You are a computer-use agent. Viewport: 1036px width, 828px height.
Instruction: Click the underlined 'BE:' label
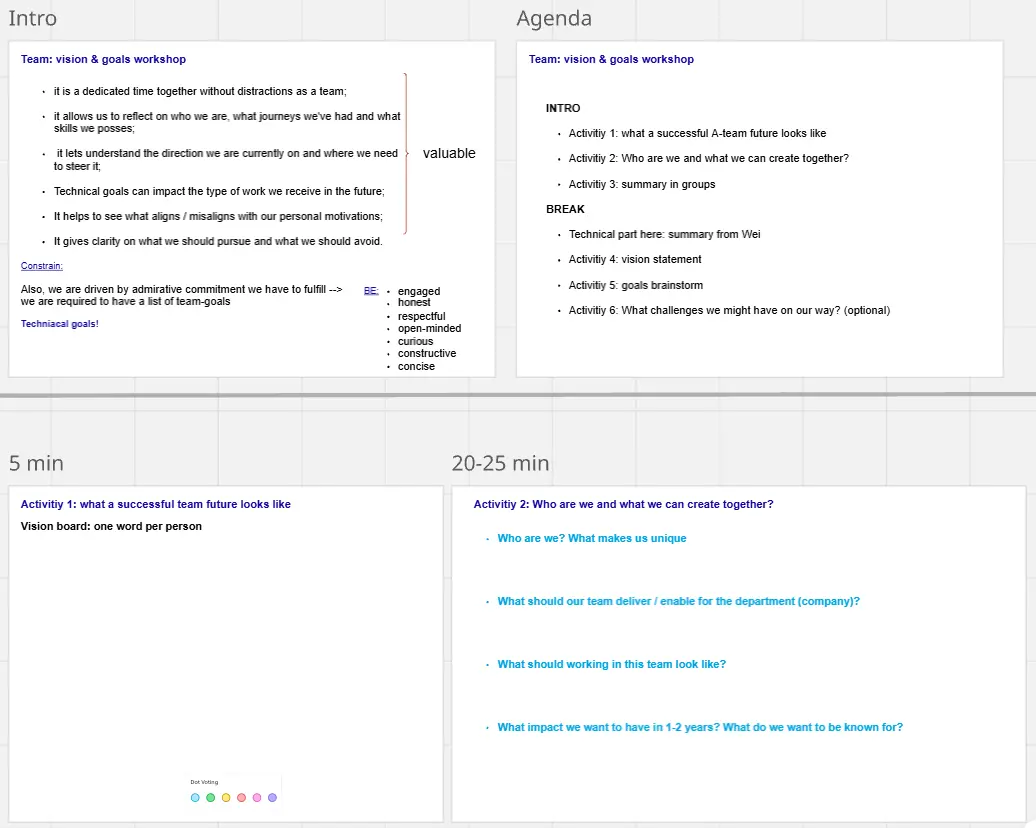(371, 291)
